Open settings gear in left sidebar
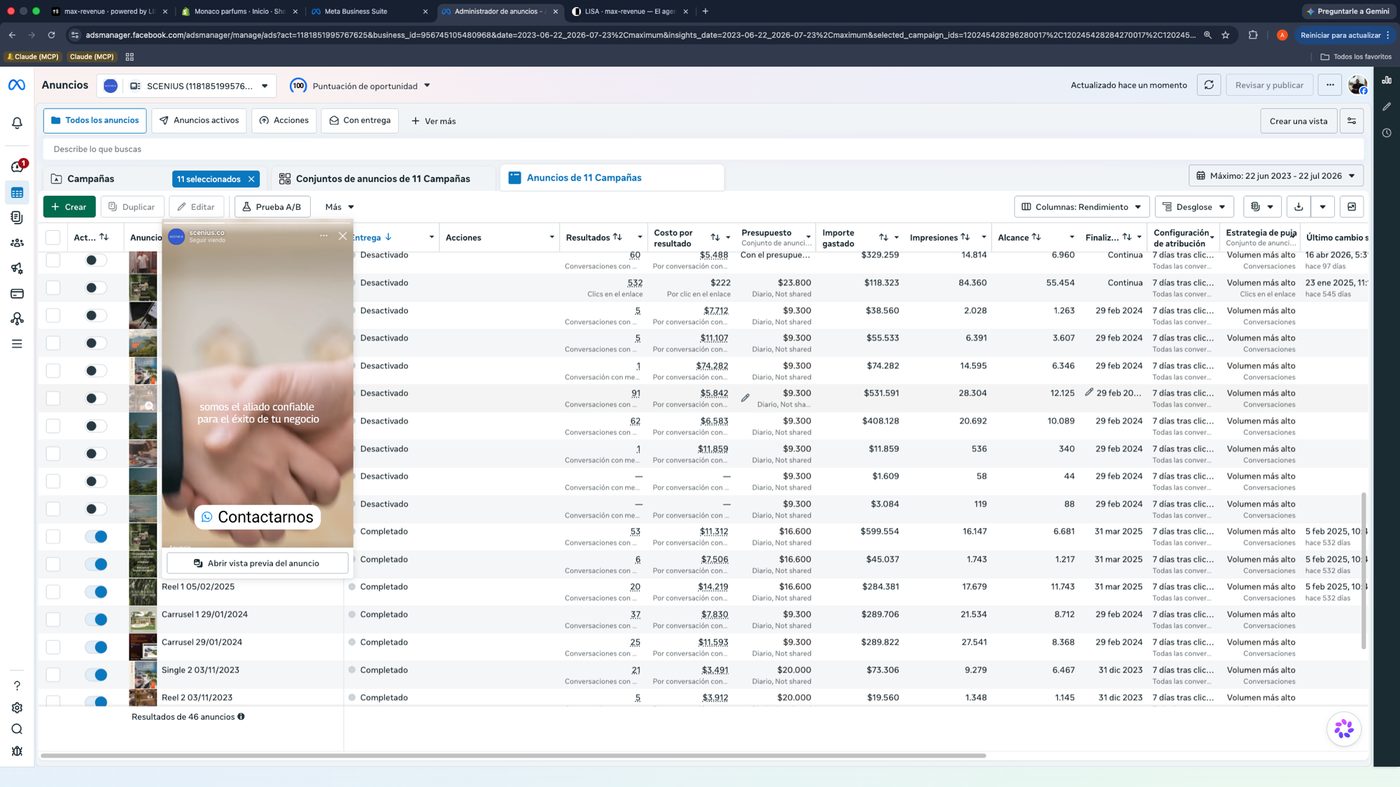The width and height of the screenshot is (1400, 787). point(17,708)
